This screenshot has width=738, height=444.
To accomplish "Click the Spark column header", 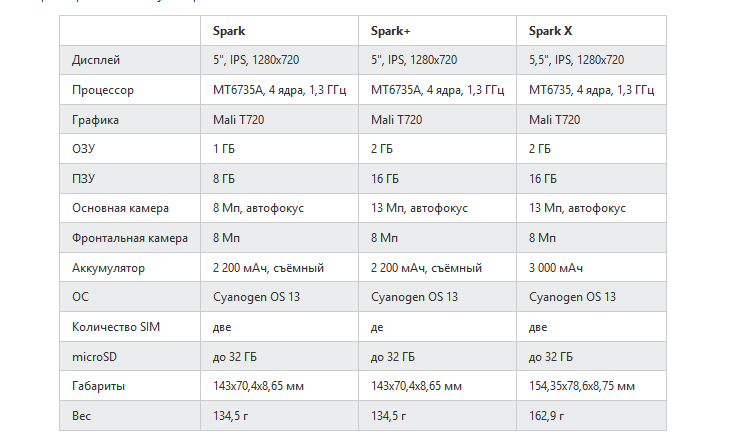I will 228,31.
